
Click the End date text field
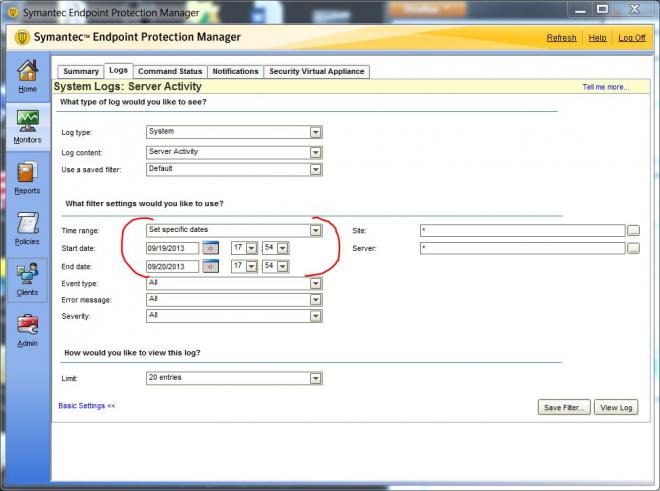click(173, 266)
